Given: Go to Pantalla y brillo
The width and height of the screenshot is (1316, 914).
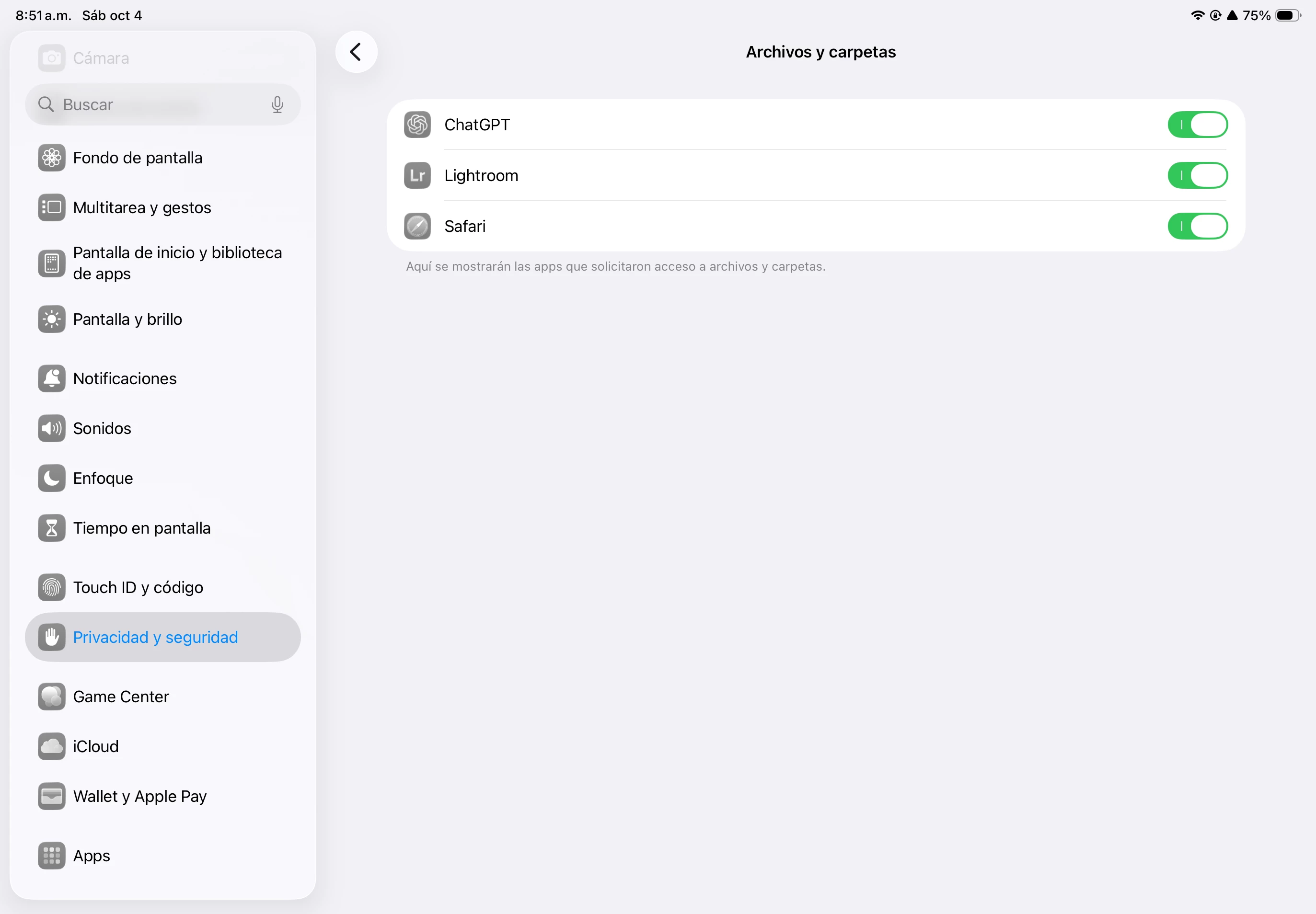Looking at the screenshot, I should click(x=127, y=320).
